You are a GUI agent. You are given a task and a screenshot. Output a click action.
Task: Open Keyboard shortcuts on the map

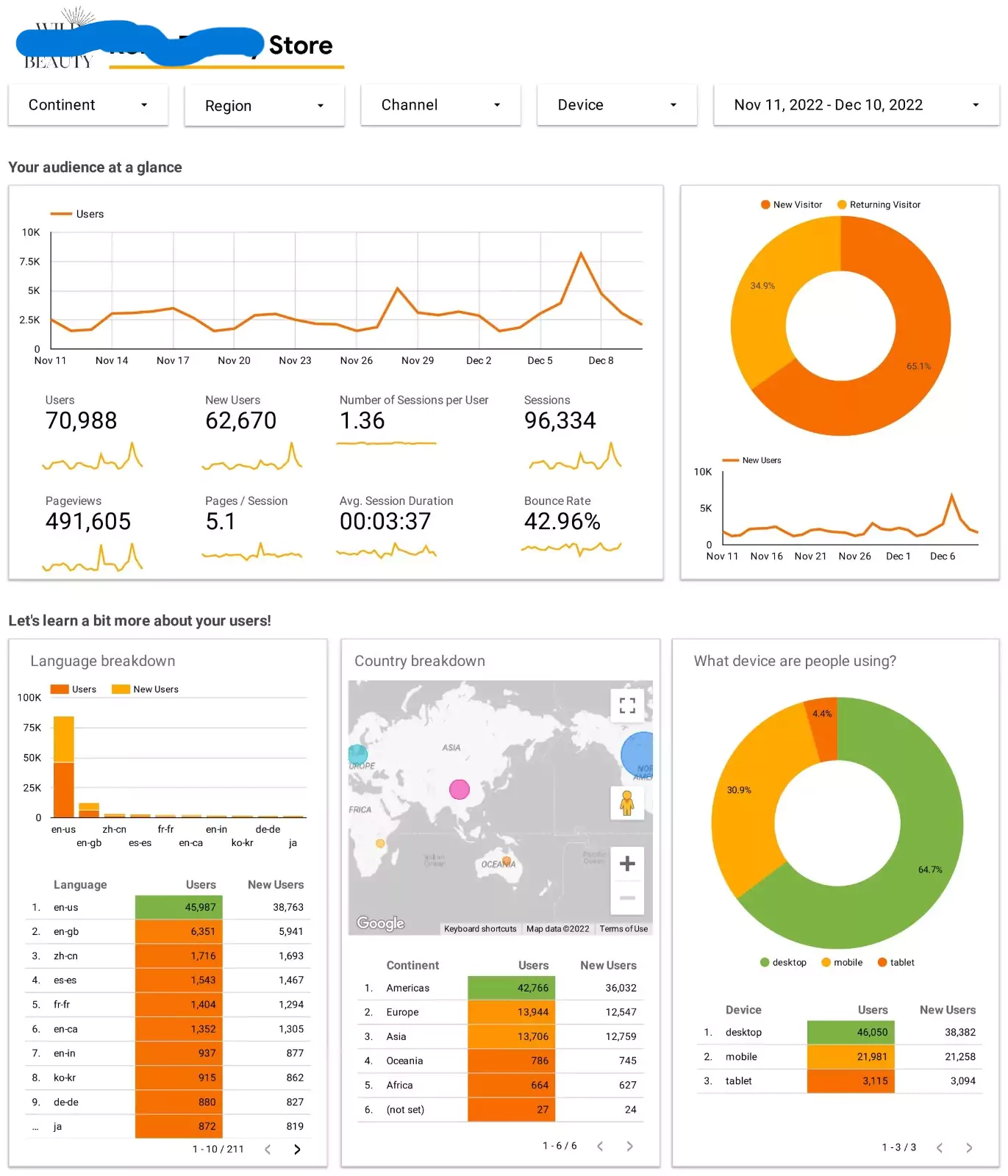click(480, 929)
